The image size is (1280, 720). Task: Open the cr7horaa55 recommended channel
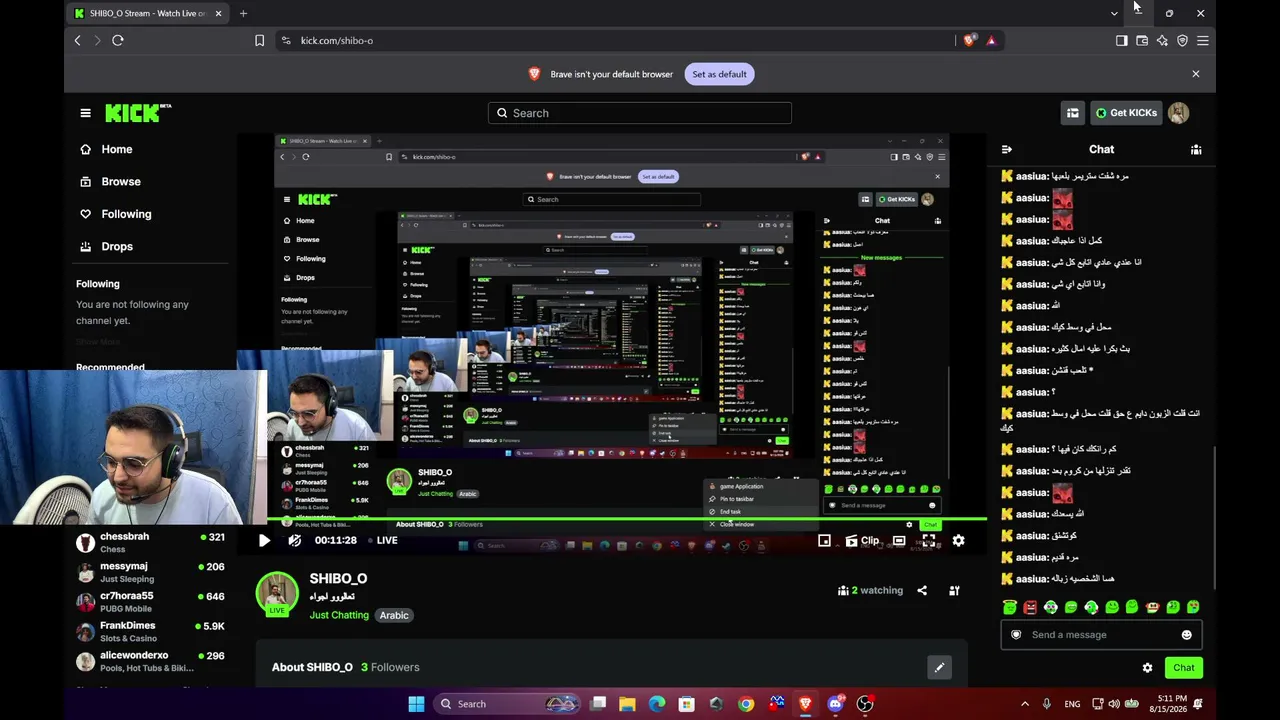pyautogui.click(x=152, y=601)
